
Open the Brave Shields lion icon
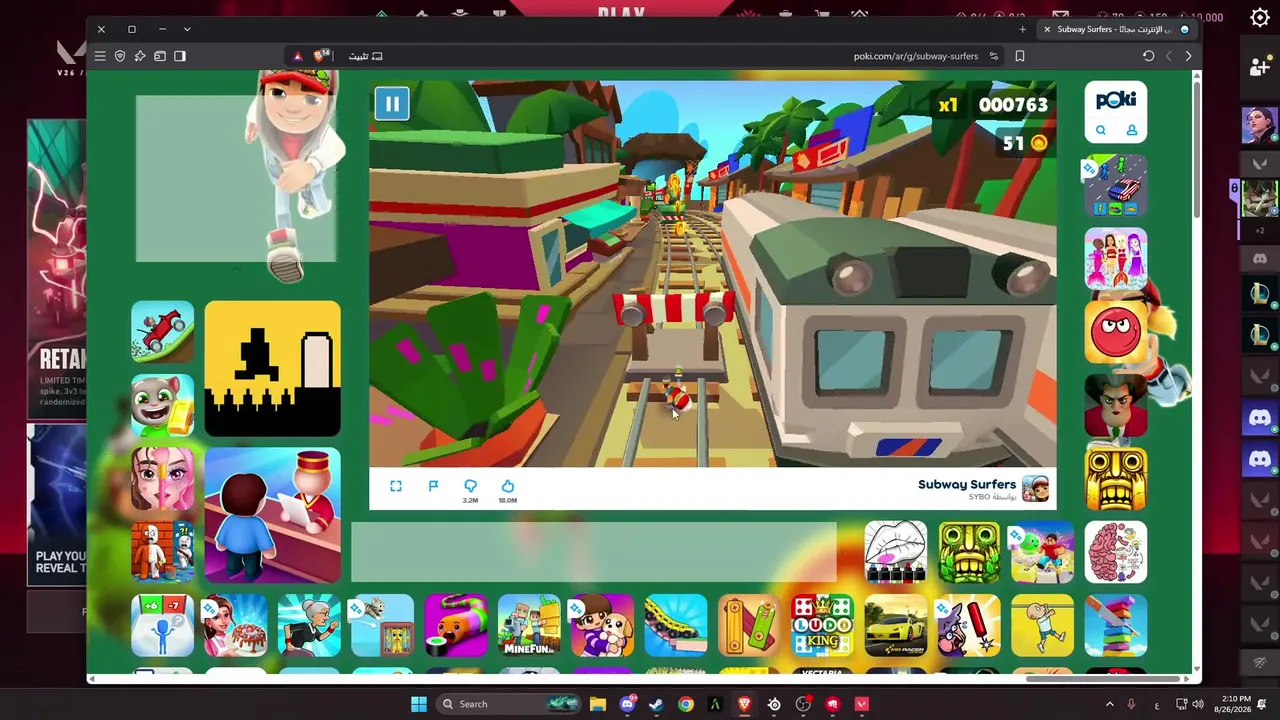click(x=320, y=56)
